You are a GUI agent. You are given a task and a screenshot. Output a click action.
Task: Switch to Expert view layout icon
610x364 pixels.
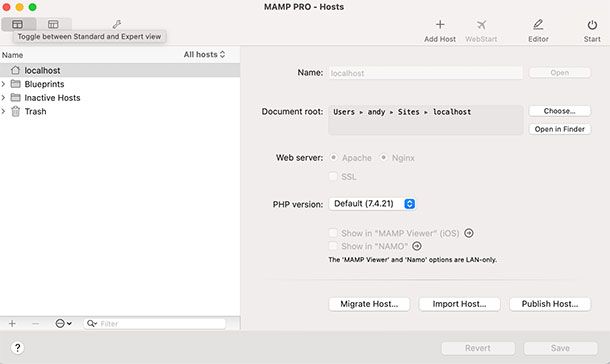pos(53,24)
